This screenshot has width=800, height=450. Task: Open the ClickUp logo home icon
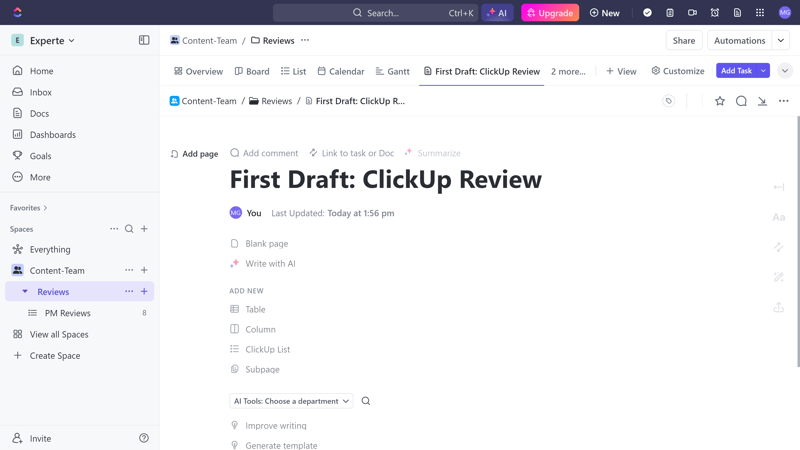coord(17,12)
